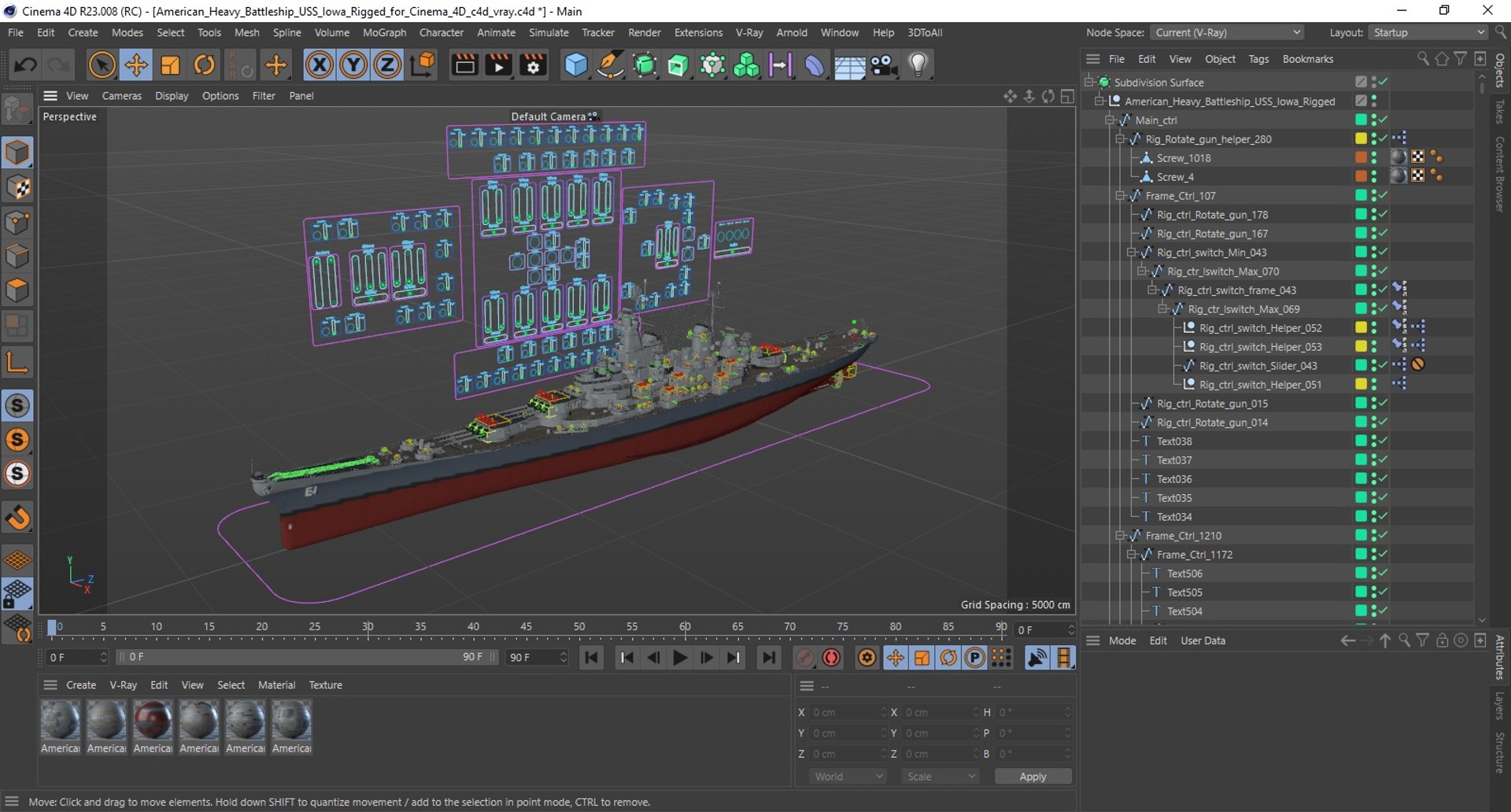1511x812 pixels.
Task: Open the Spline Pen tool
Action: 610,65
